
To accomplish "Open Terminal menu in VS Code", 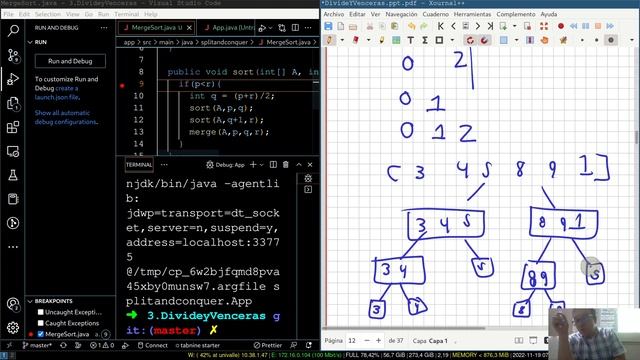I will point(127,14).
